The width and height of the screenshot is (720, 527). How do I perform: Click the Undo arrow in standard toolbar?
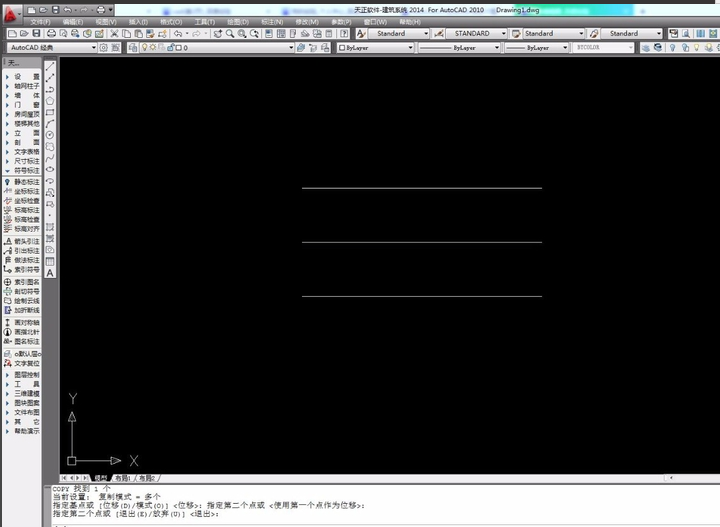click(178, 34)
